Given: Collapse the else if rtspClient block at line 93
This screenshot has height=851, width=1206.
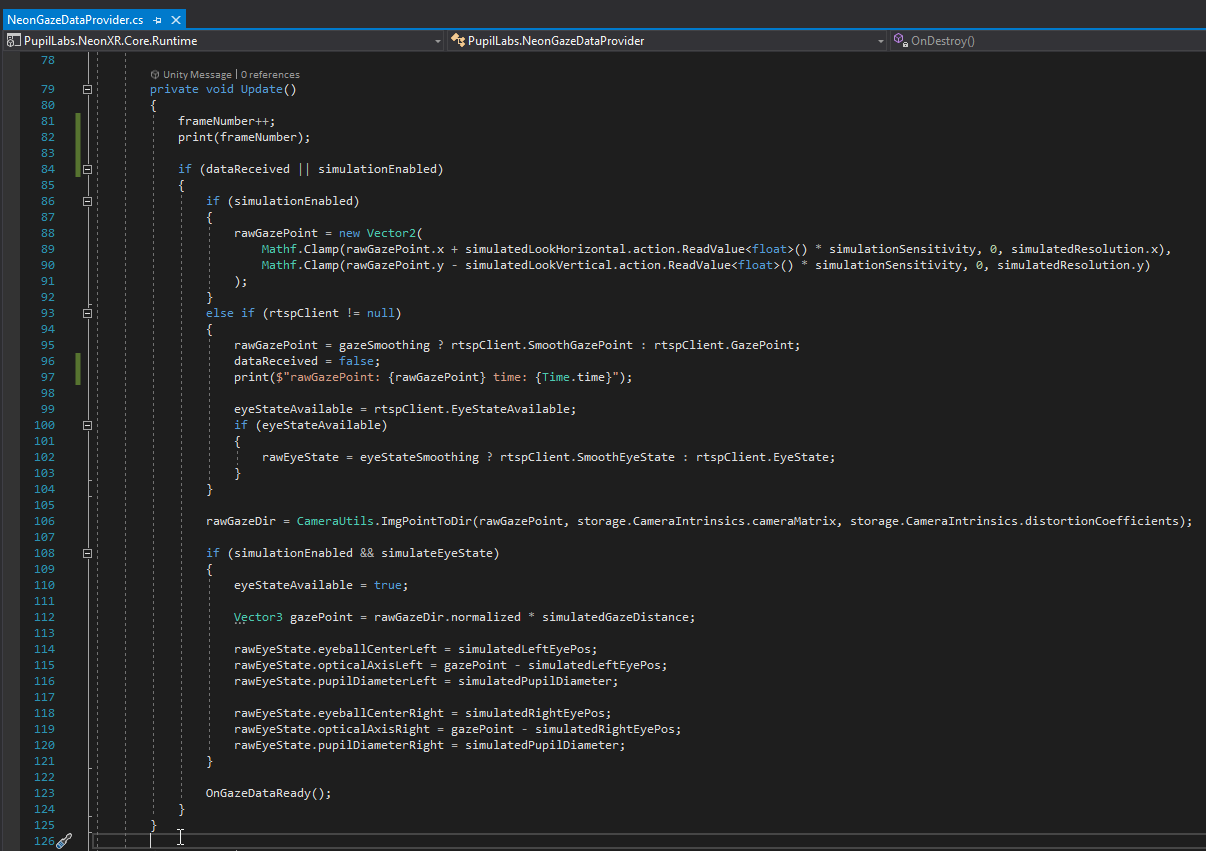Looking at the screenshot, I should [x=87, y=313].
